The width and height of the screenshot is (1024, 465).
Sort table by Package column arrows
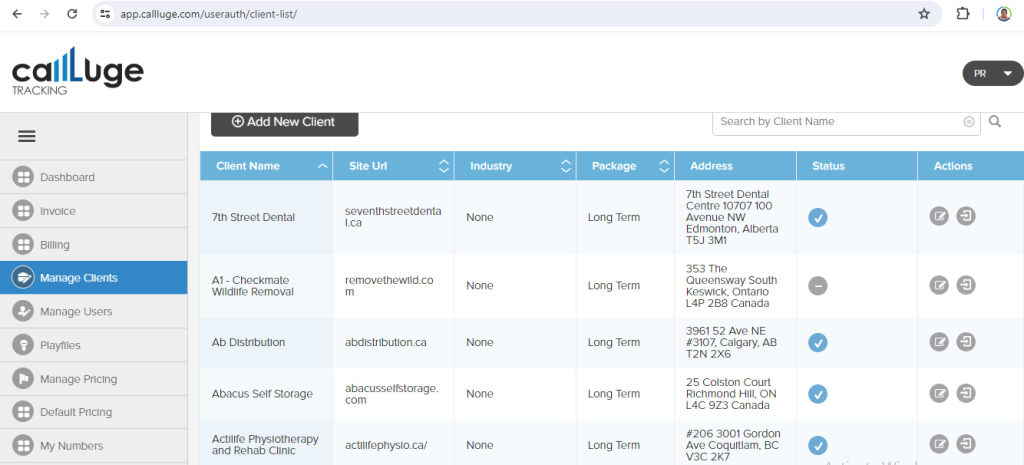[x=664, y=166]
